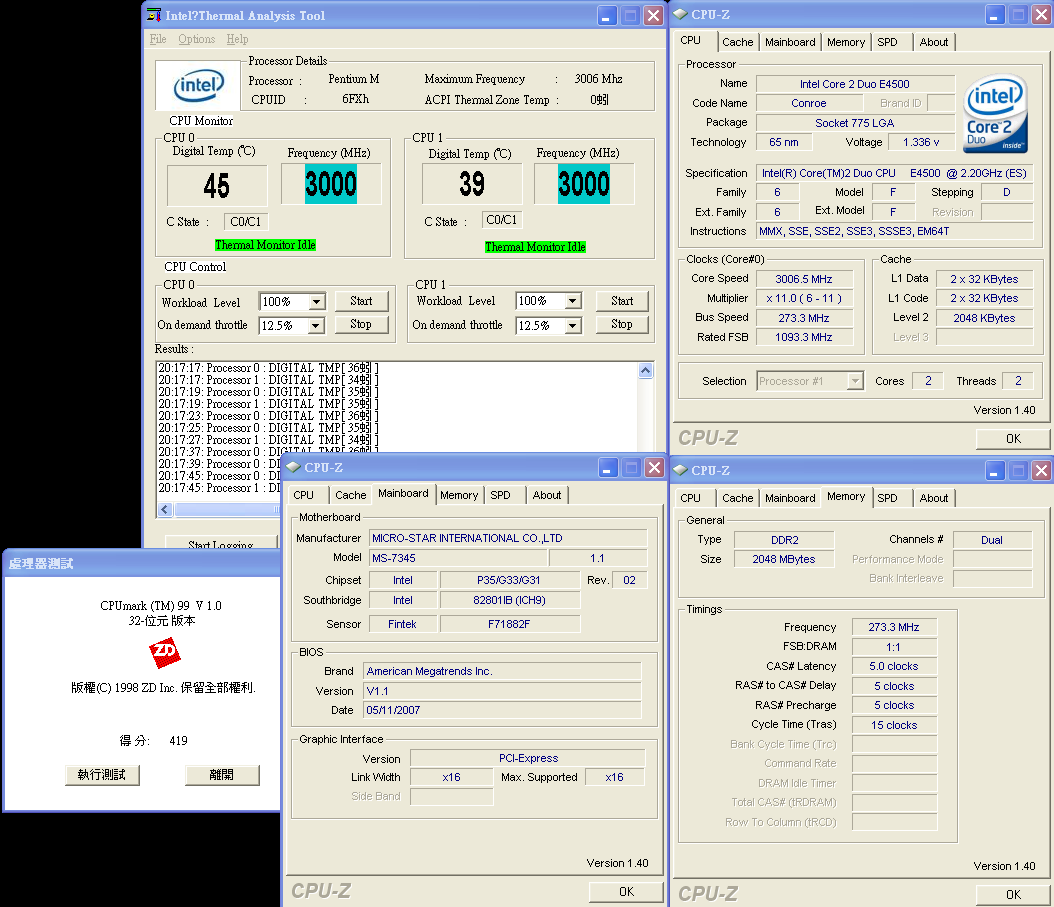Click the CAS# Latency 5.0 clocks field
This screenshot has width=1054, height=907.
click(x=894, y=666)
